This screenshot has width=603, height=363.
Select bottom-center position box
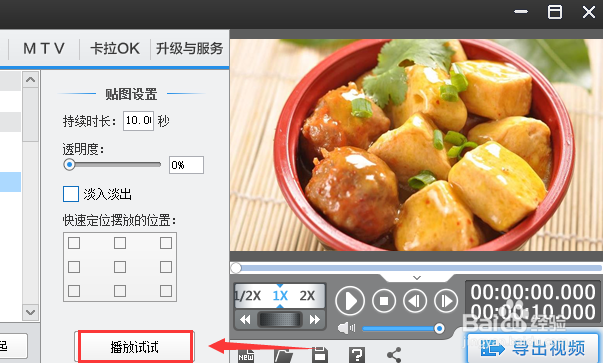click(120, 291)
